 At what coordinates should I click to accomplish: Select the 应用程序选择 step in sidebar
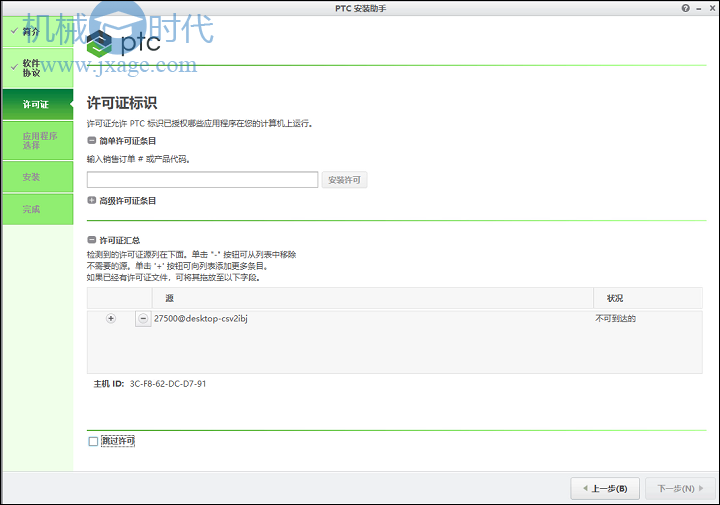[38, 140]
